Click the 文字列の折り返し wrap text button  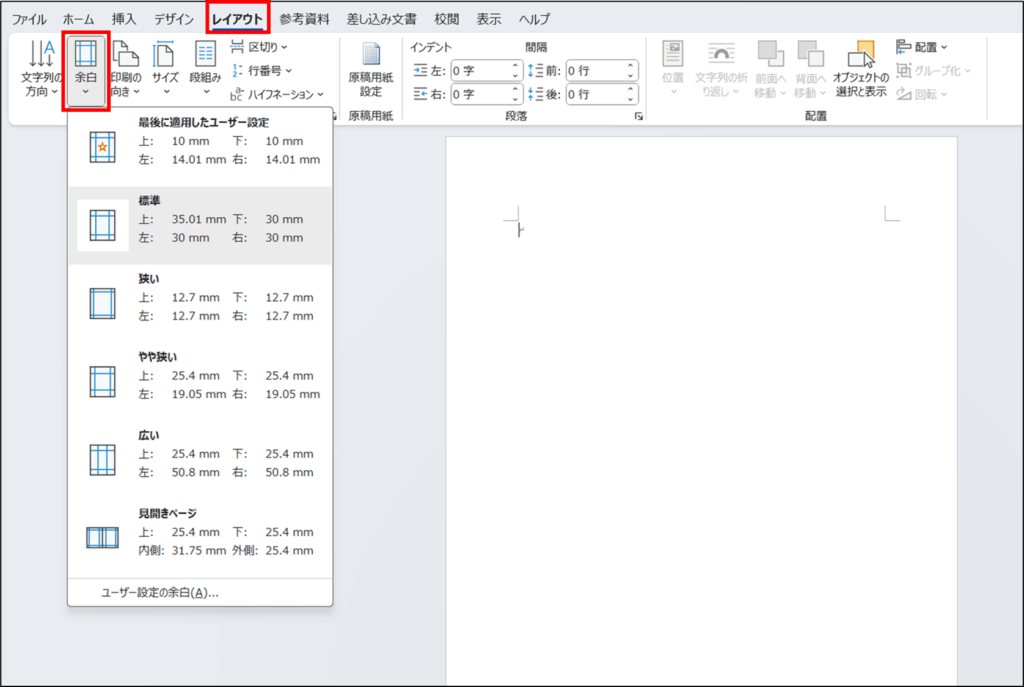click(x=721, y=69)
